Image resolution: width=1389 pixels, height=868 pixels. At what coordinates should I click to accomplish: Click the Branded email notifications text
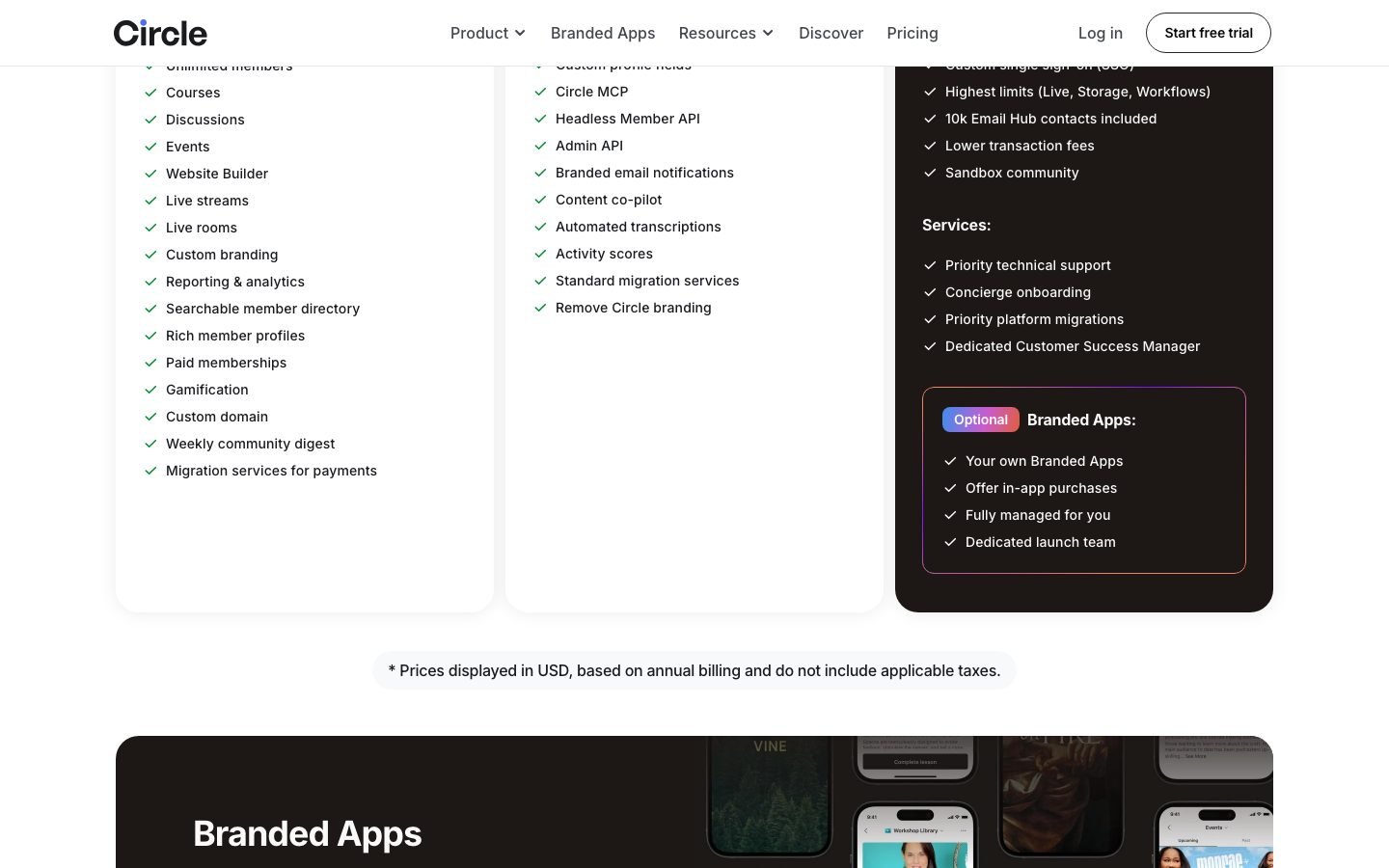tap(644, 173)
